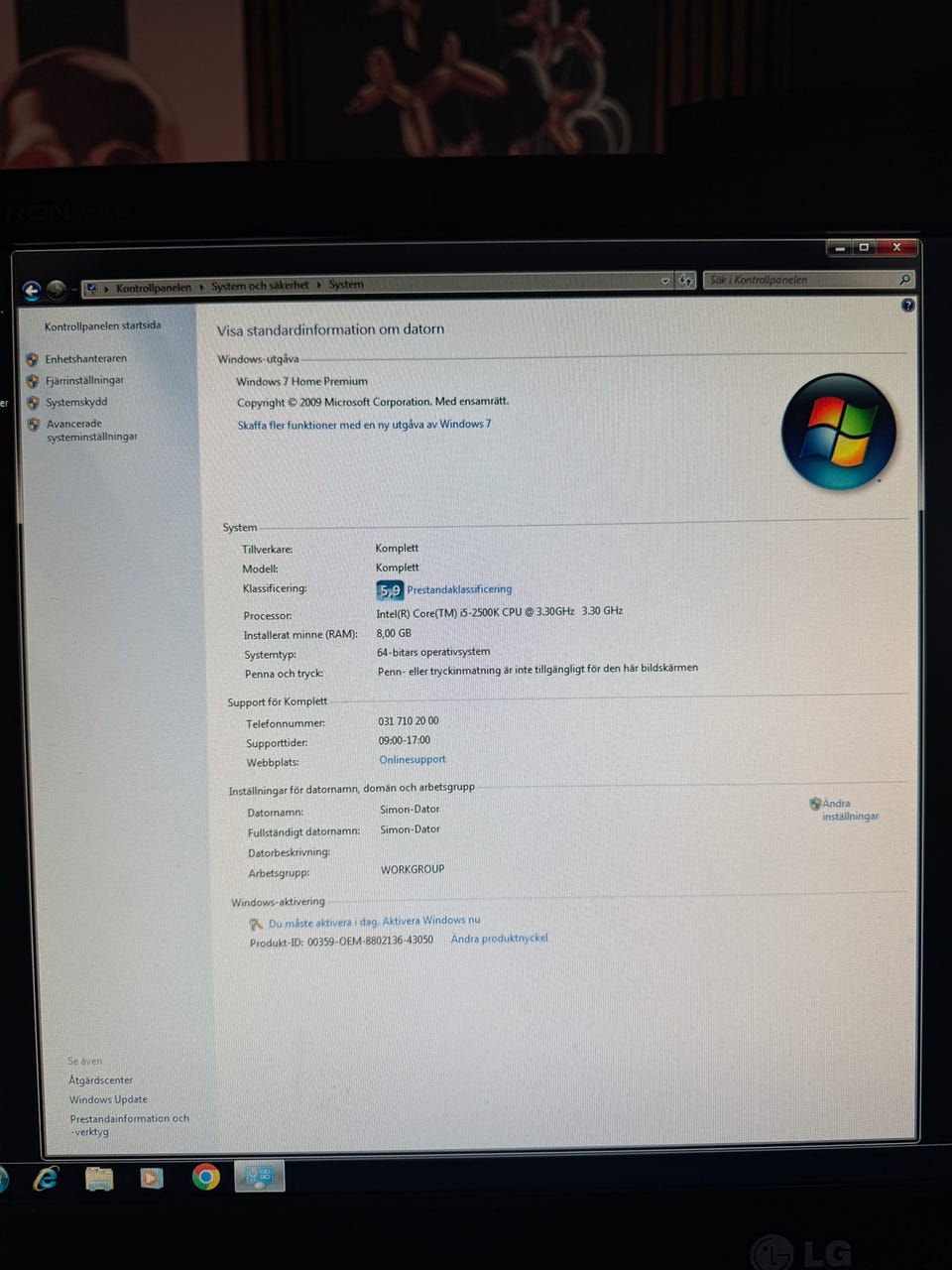Click the WORKGROUP value
The height and width of the screenshot is (1270, 952).
click(413, 869)
